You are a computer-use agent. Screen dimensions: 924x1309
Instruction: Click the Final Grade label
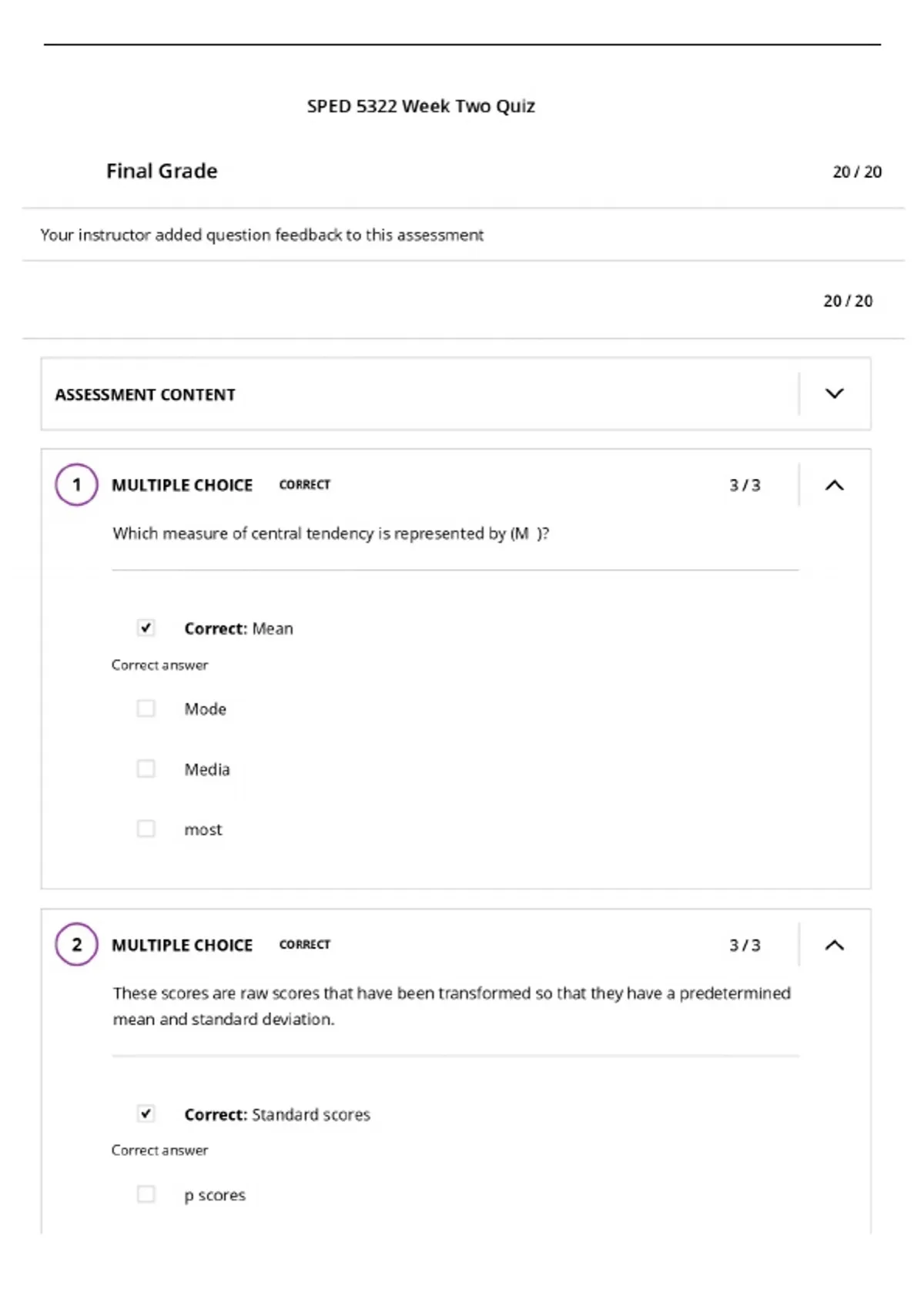pos(162,171)
